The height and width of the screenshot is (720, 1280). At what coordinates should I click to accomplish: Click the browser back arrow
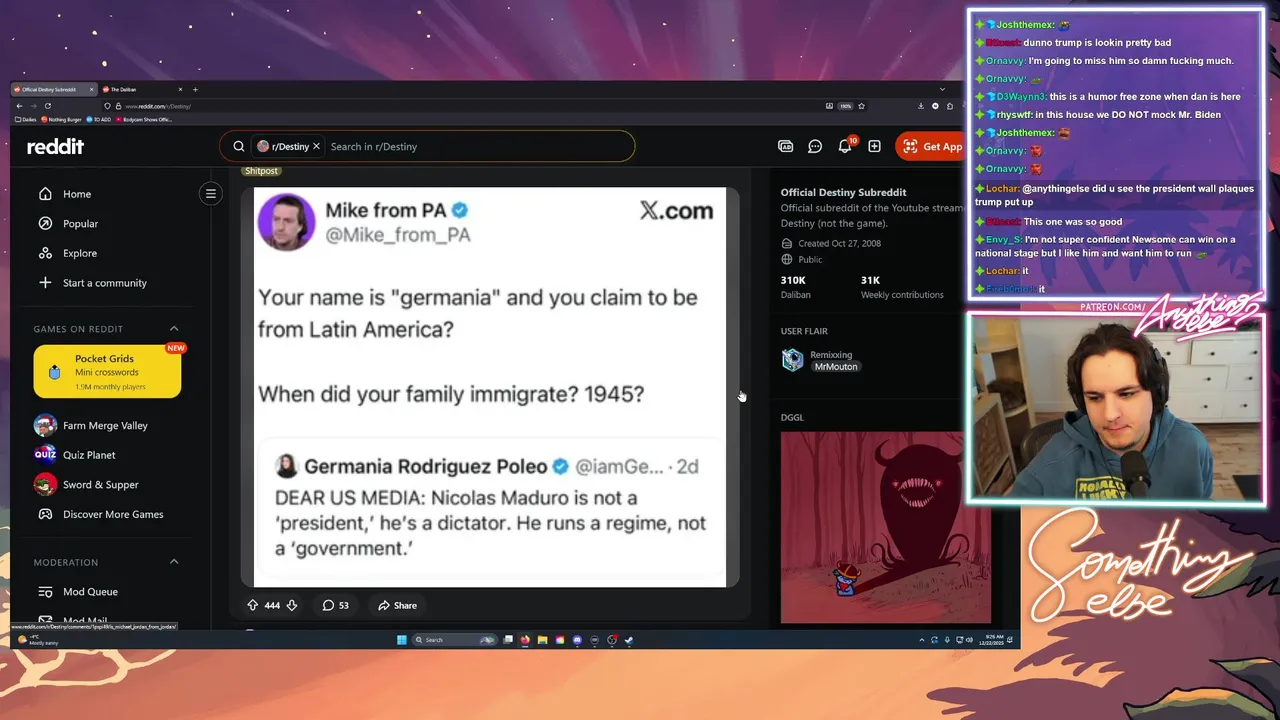(19, 106)
